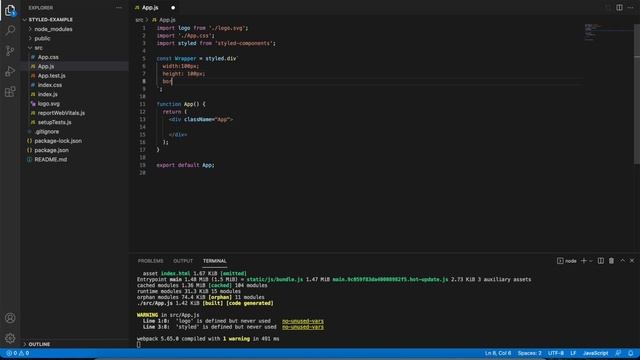Collapse the STYLED-EXAMPLE root folder

click(x=51, y=20)
